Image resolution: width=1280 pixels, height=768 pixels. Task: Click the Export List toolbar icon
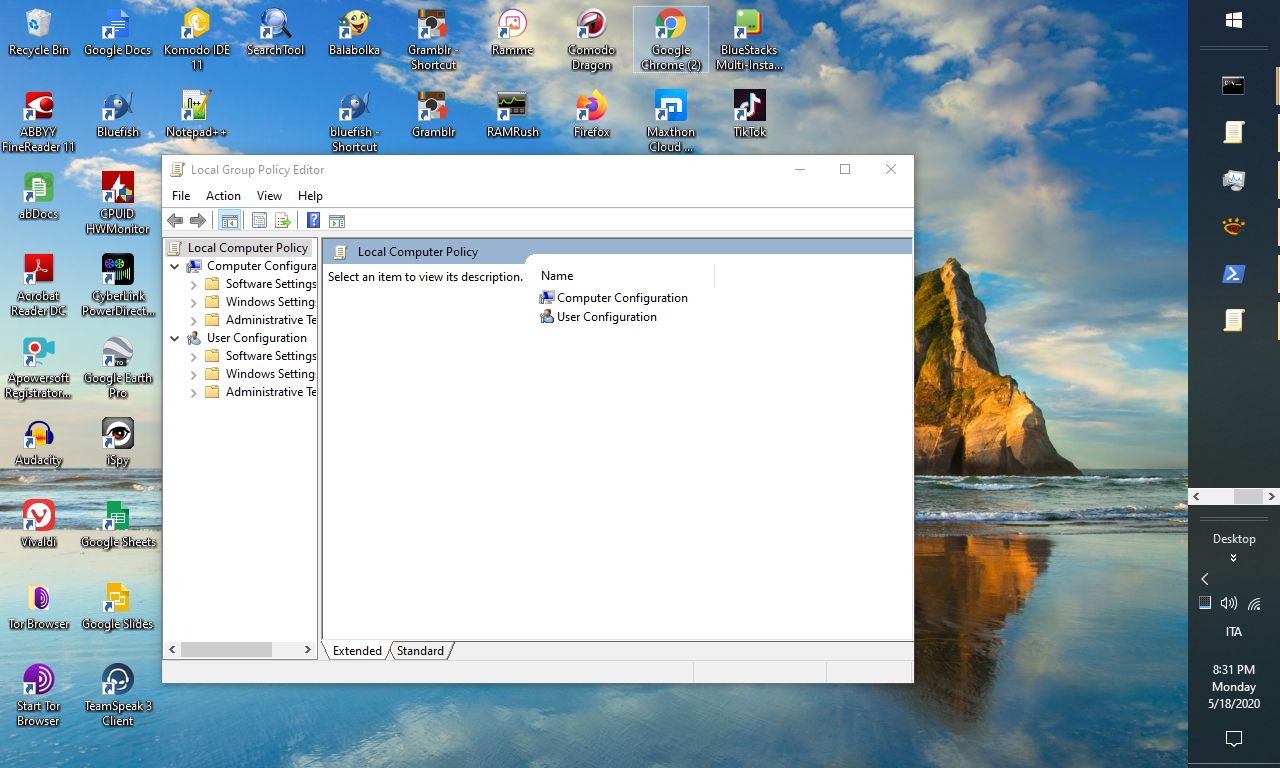click(283, 221)
